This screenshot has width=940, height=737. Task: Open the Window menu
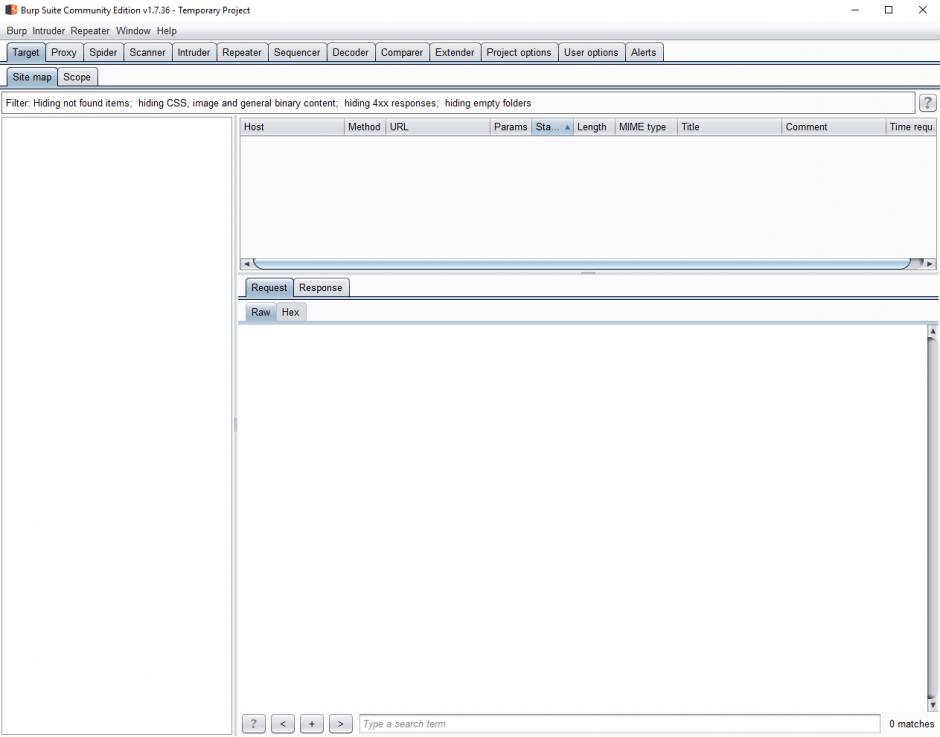click(x=133, y=31)
